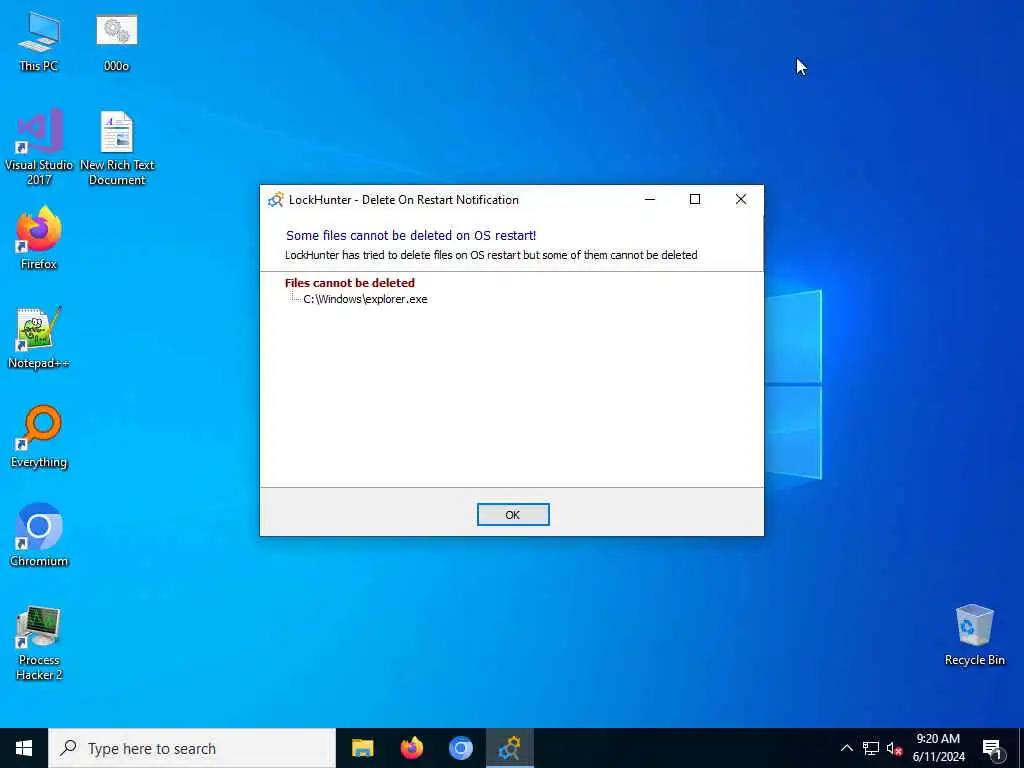This screenshot has height=768, width=1024.
Task: Select the Visual Studio 2017 shortcut
Action: point(39,147)
